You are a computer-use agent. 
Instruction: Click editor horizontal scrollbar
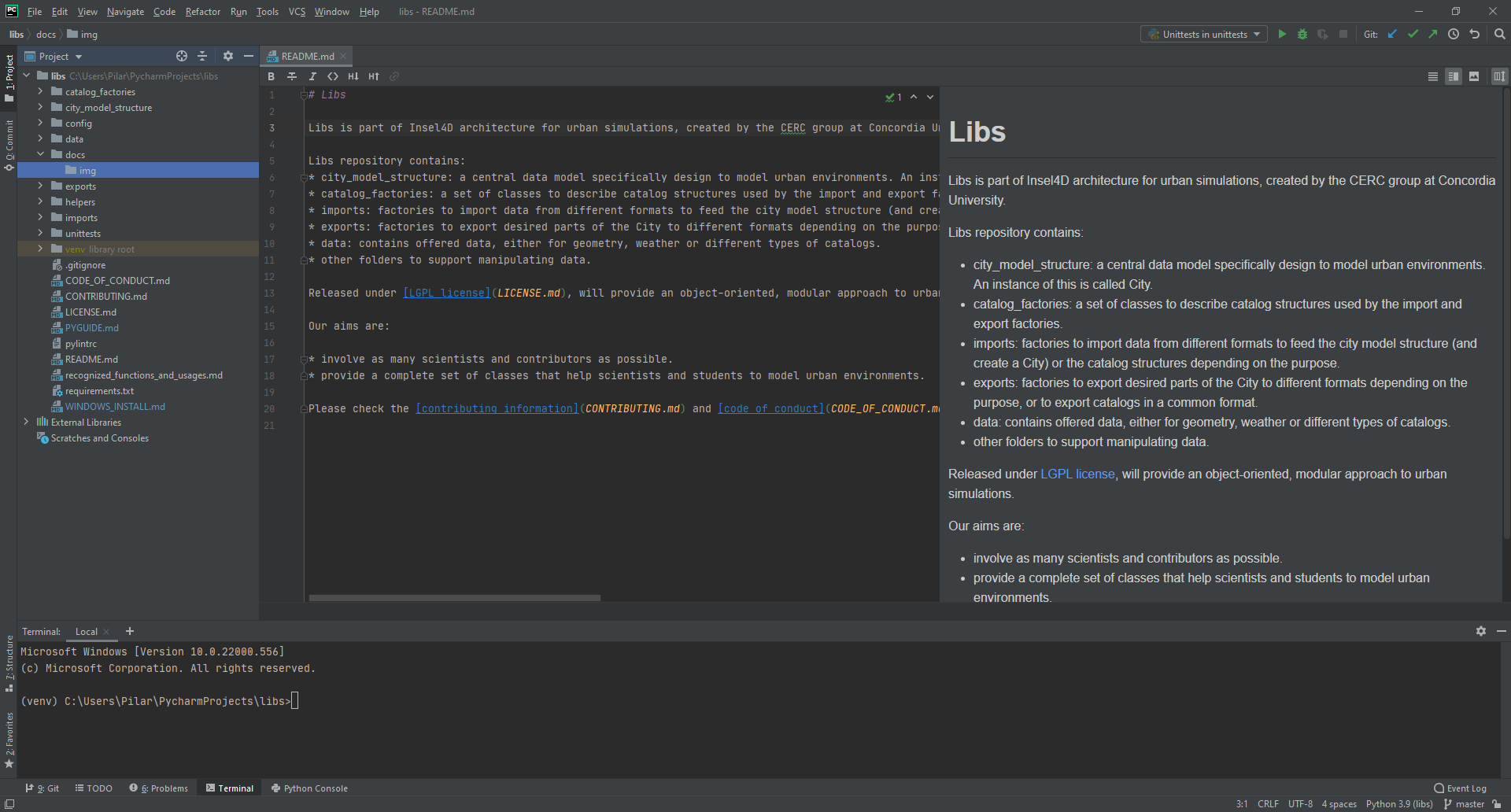[454, 598]
